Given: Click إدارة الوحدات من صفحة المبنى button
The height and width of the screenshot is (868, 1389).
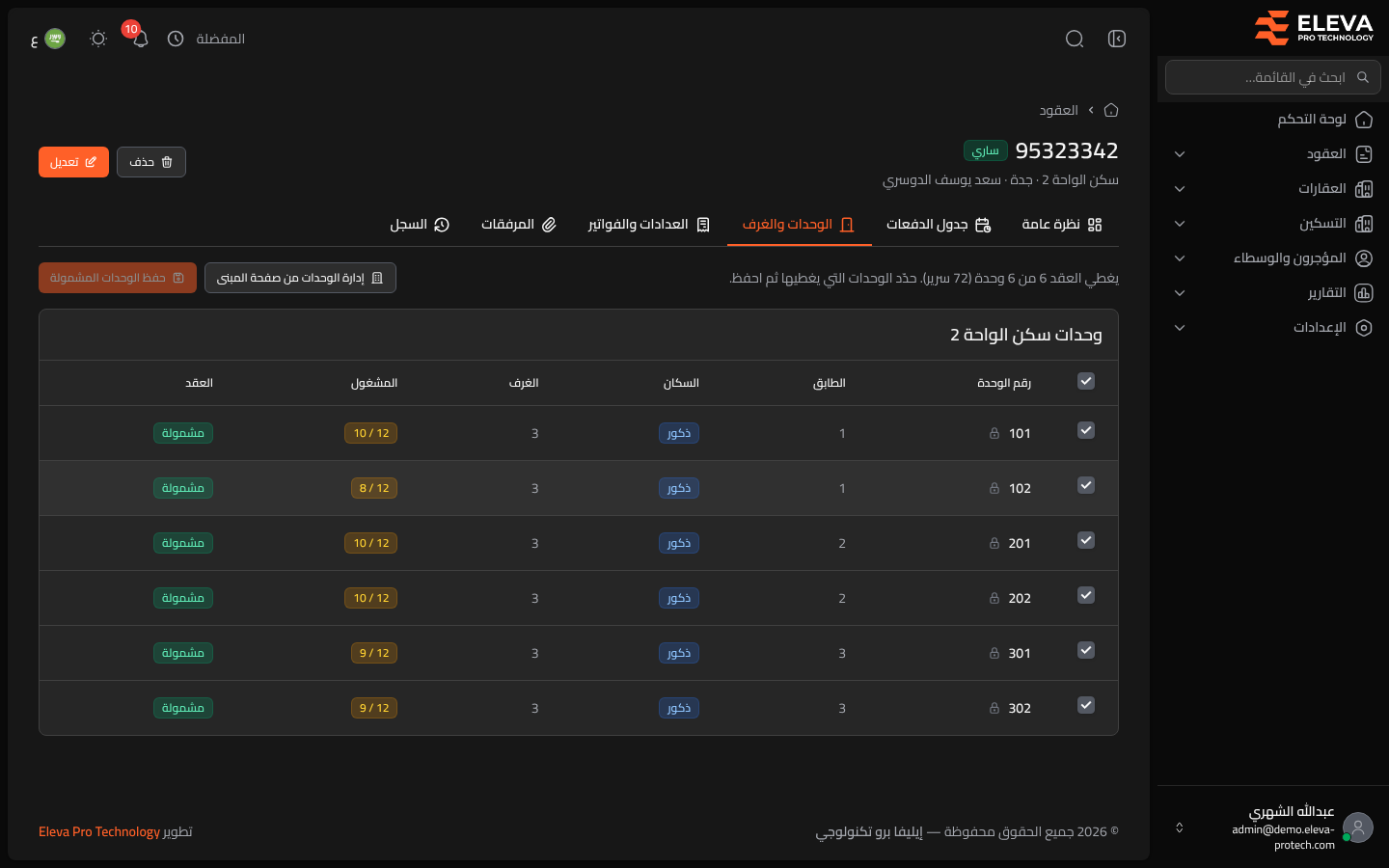Looking at the screenshot, I should pyautogui.click(x=300, y=278).
